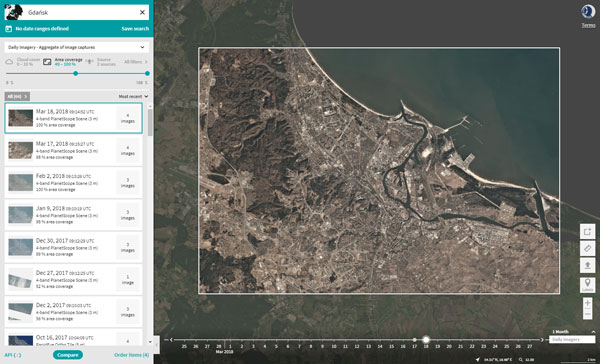Click the area coverage filter icon
600x364 pixels.
pos(47,62)
